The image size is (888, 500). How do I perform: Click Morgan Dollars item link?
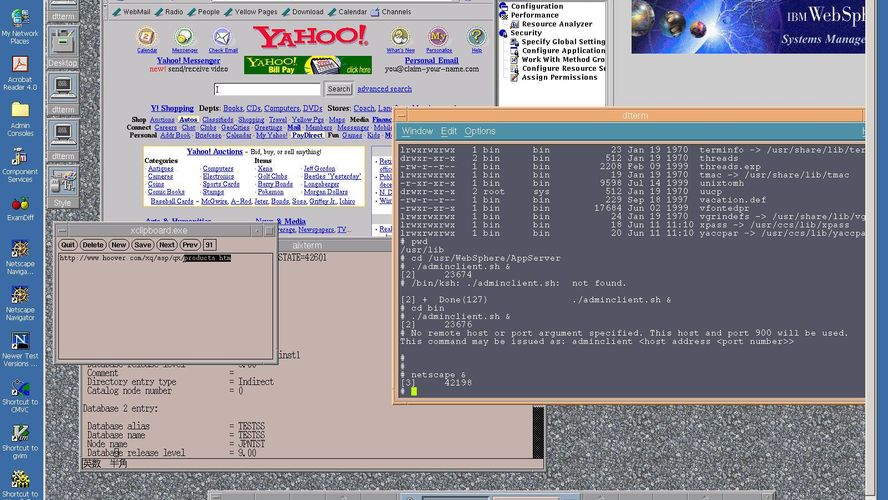[x=326, y=192]
